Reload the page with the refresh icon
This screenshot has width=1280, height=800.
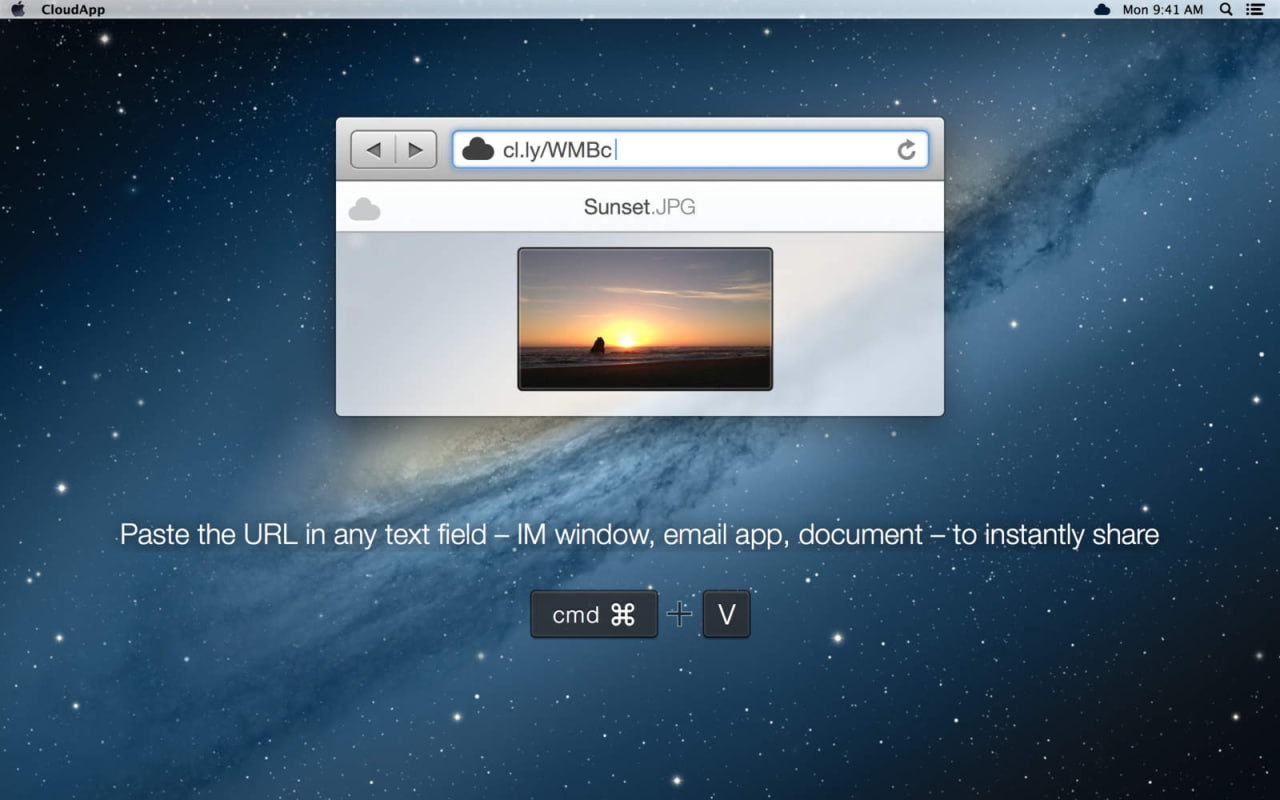point(906,150)
